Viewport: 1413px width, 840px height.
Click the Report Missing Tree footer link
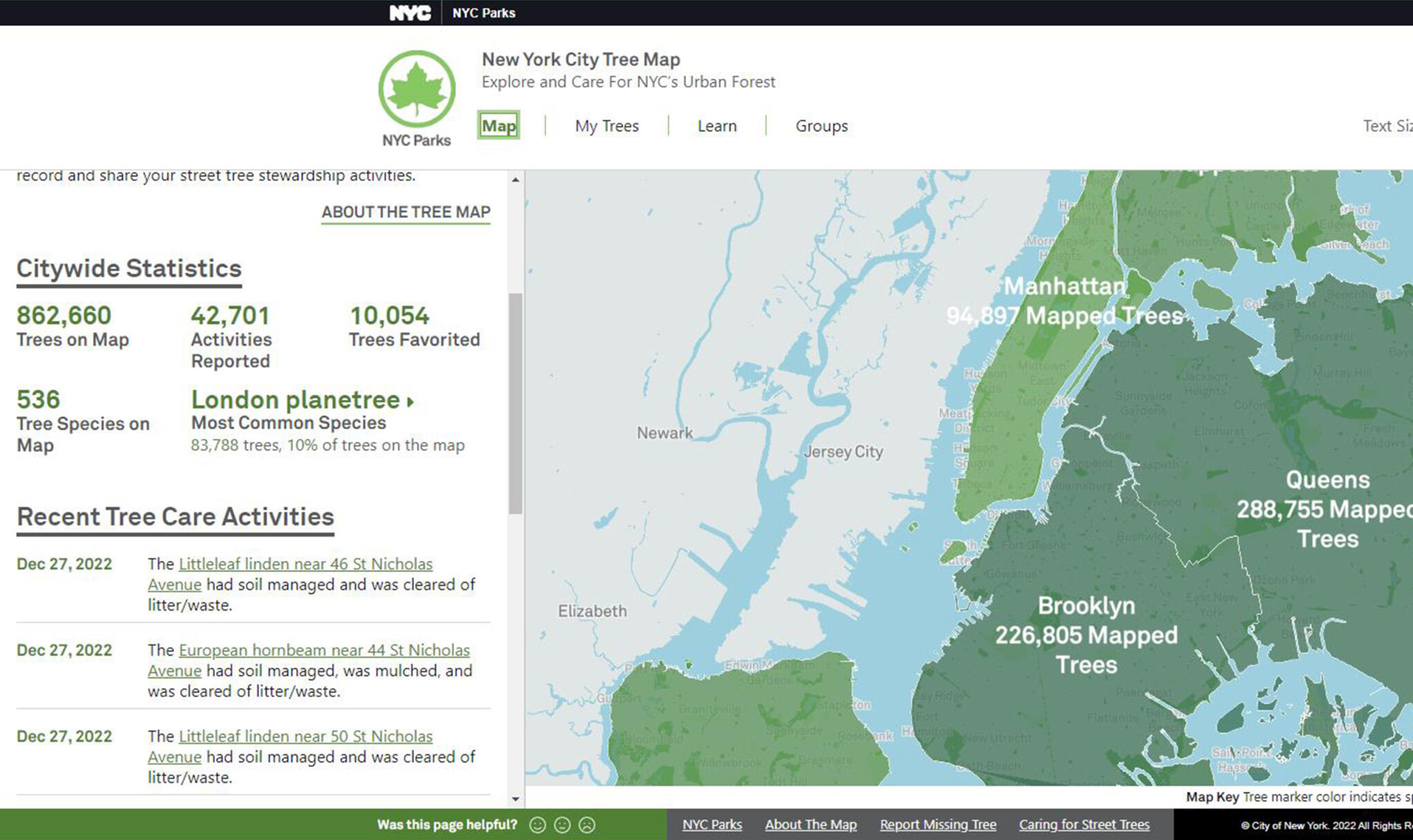tap(938, 824)
